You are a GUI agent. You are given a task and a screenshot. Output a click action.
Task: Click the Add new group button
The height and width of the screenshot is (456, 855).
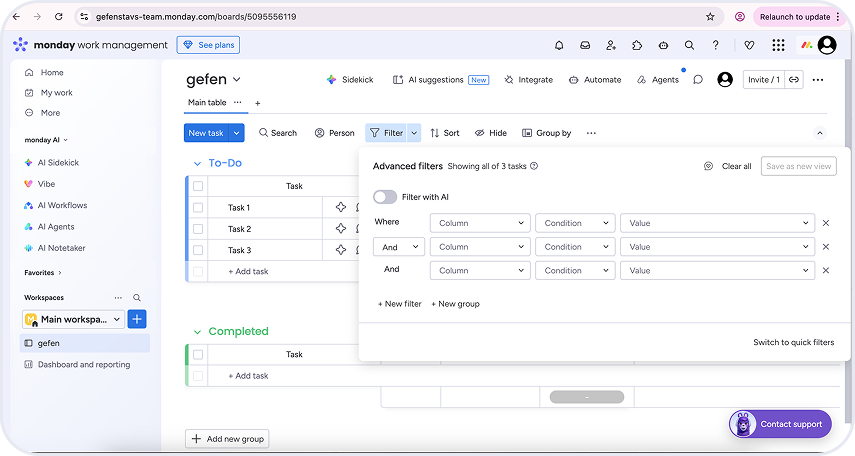pyautogui.click(x=227, y=439)
